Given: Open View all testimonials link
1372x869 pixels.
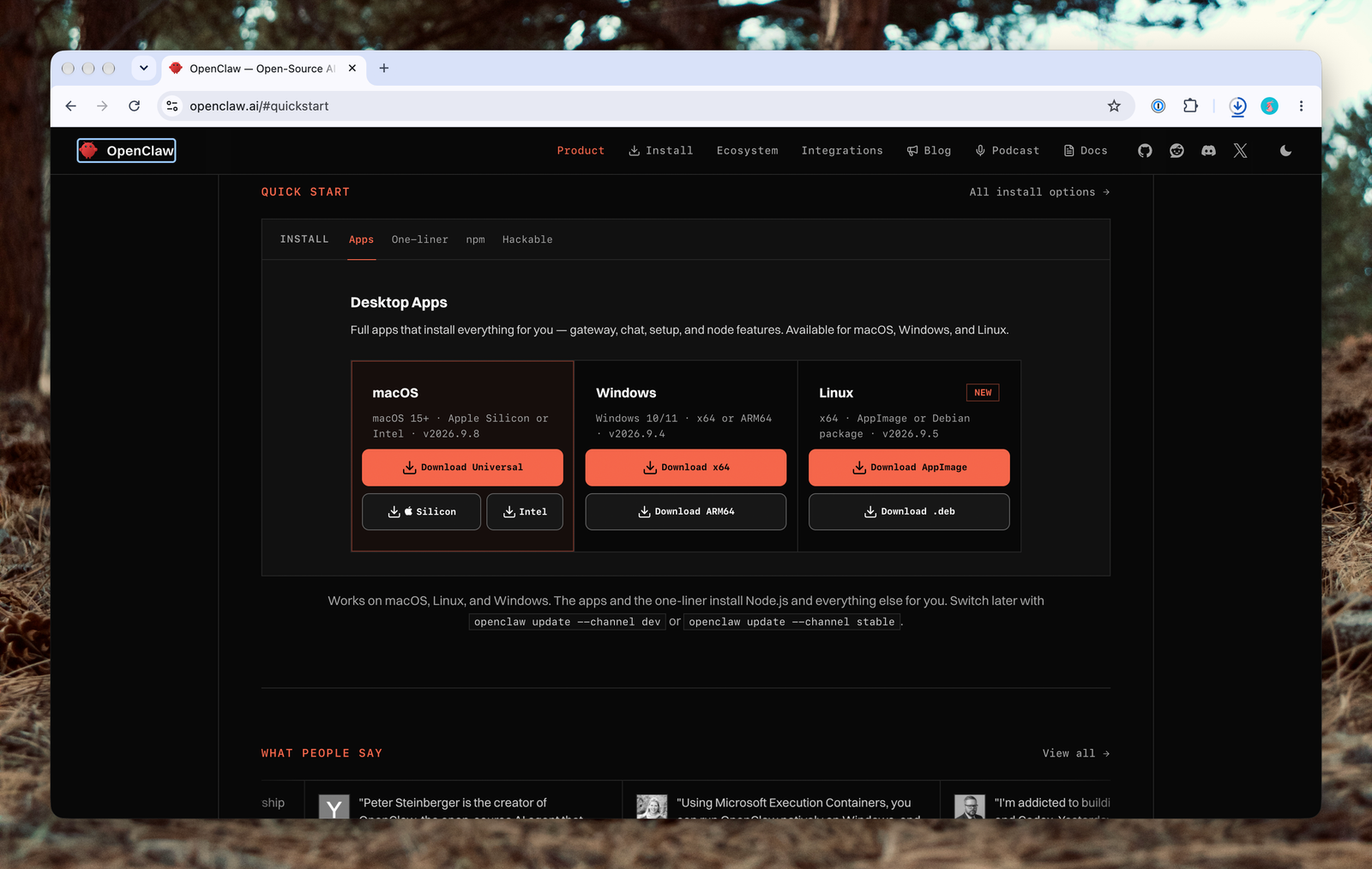Looking at the screenshot, I should [1076, 753].
